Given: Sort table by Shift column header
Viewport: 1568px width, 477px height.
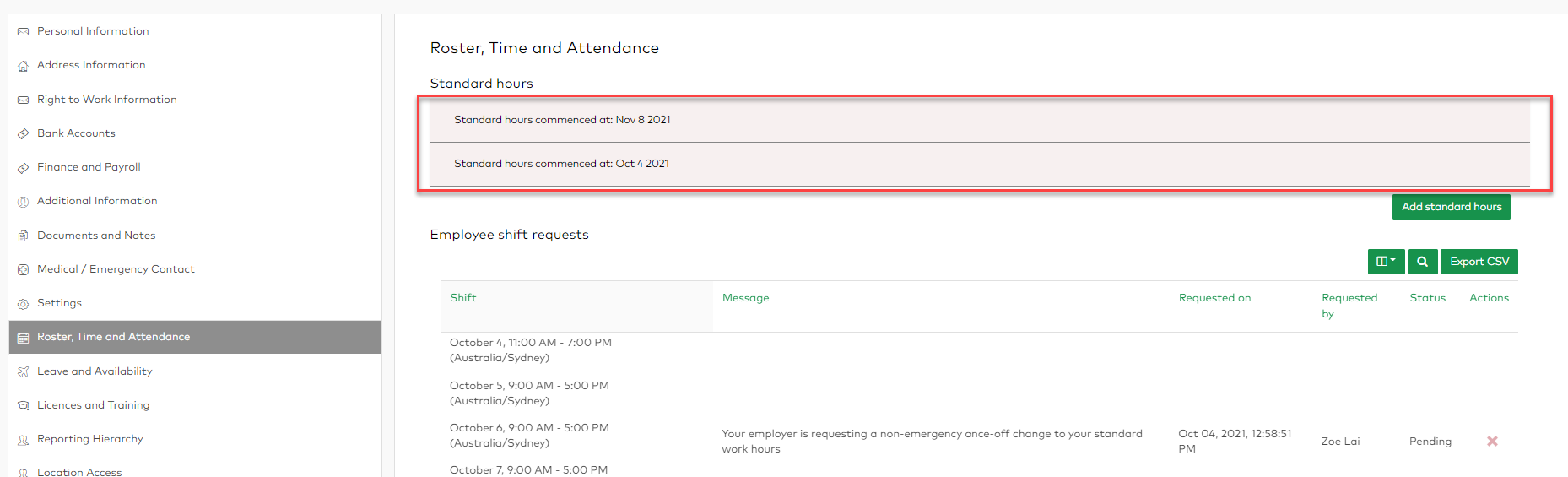Looking at the screenshot, I should (463, 298).
